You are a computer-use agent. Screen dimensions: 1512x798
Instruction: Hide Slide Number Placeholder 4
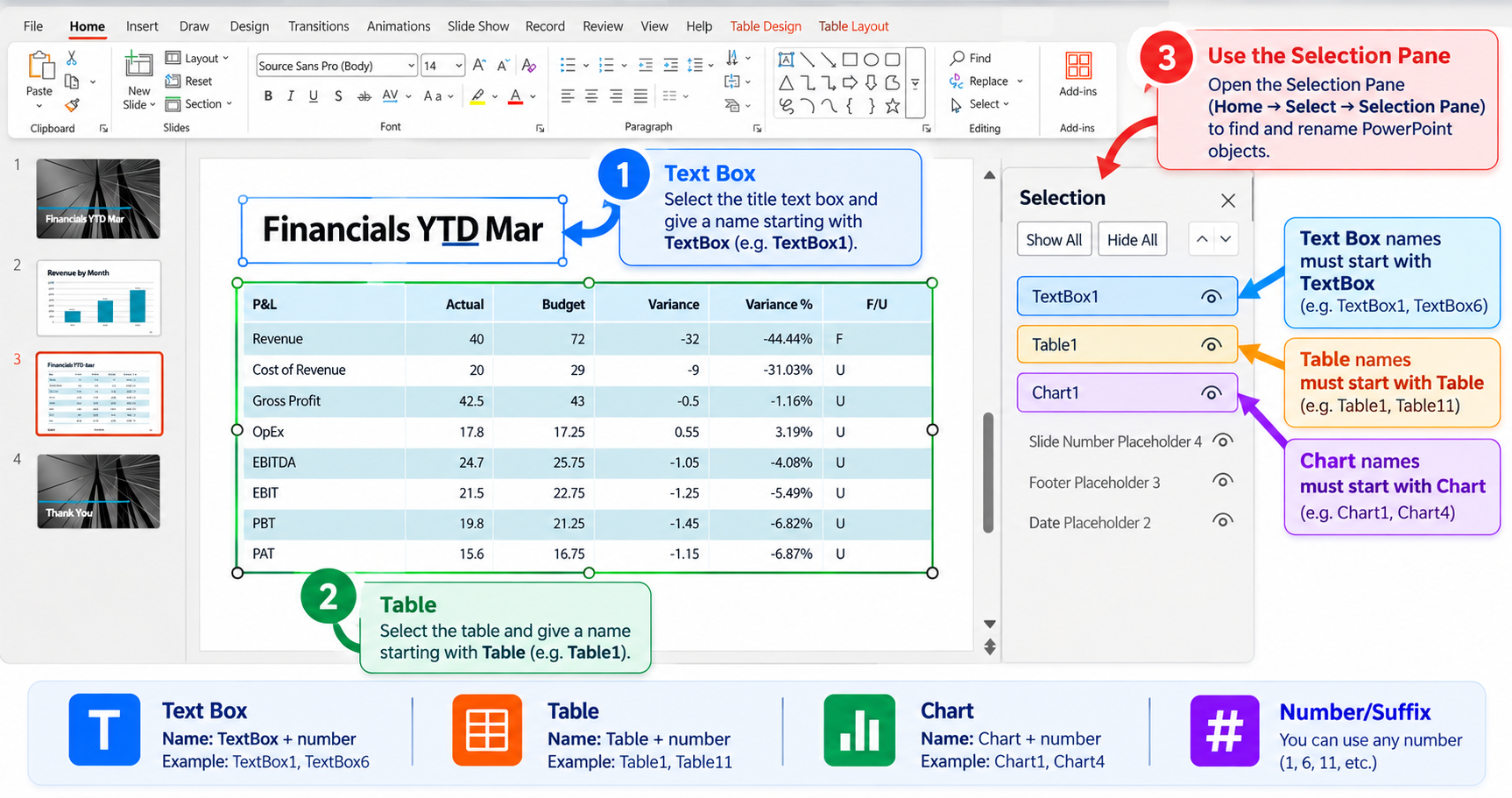click(1223, 441)
